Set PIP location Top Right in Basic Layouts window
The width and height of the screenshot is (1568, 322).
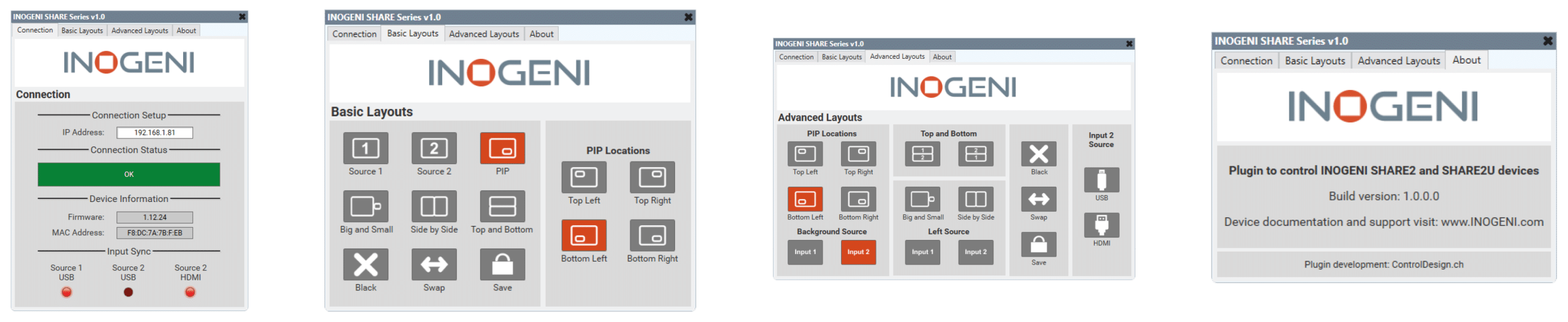(x=652, y=178)
